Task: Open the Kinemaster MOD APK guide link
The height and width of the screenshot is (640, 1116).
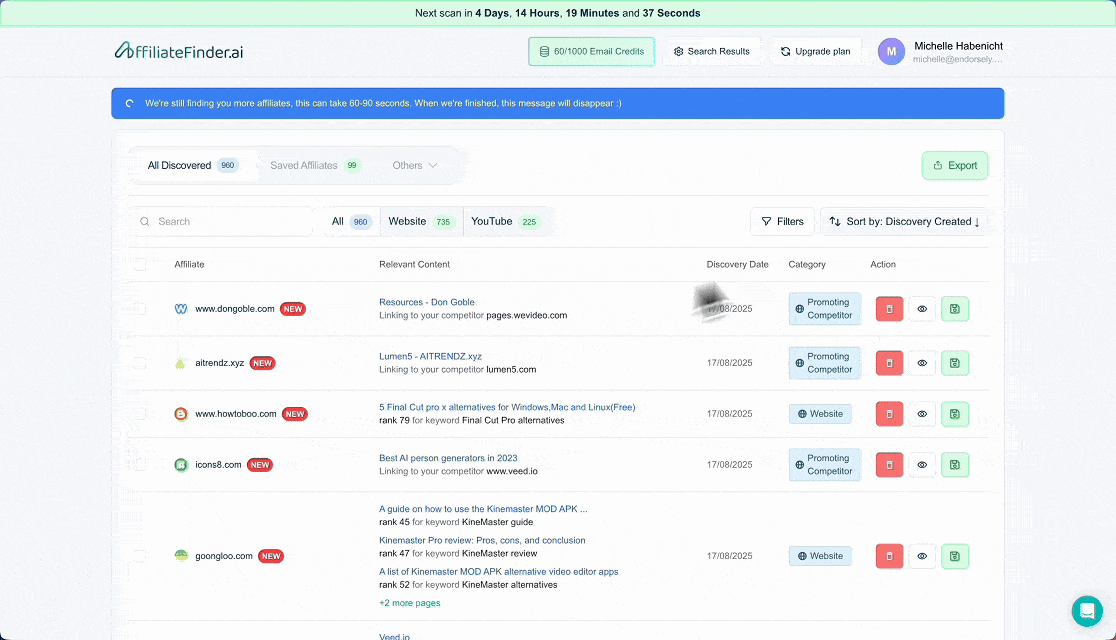Action: (x=483, y=509)
